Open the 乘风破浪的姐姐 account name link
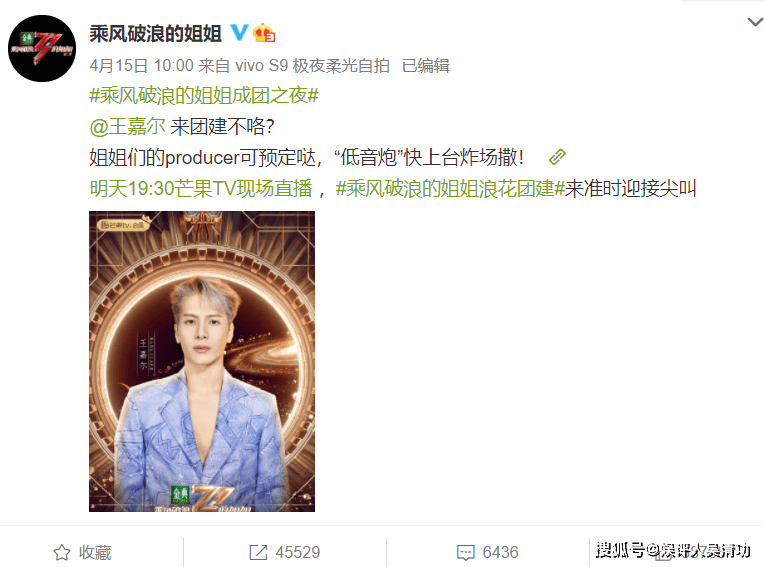Screen dimensions: 765x567 pyautogui.click(x=156, y=34)
